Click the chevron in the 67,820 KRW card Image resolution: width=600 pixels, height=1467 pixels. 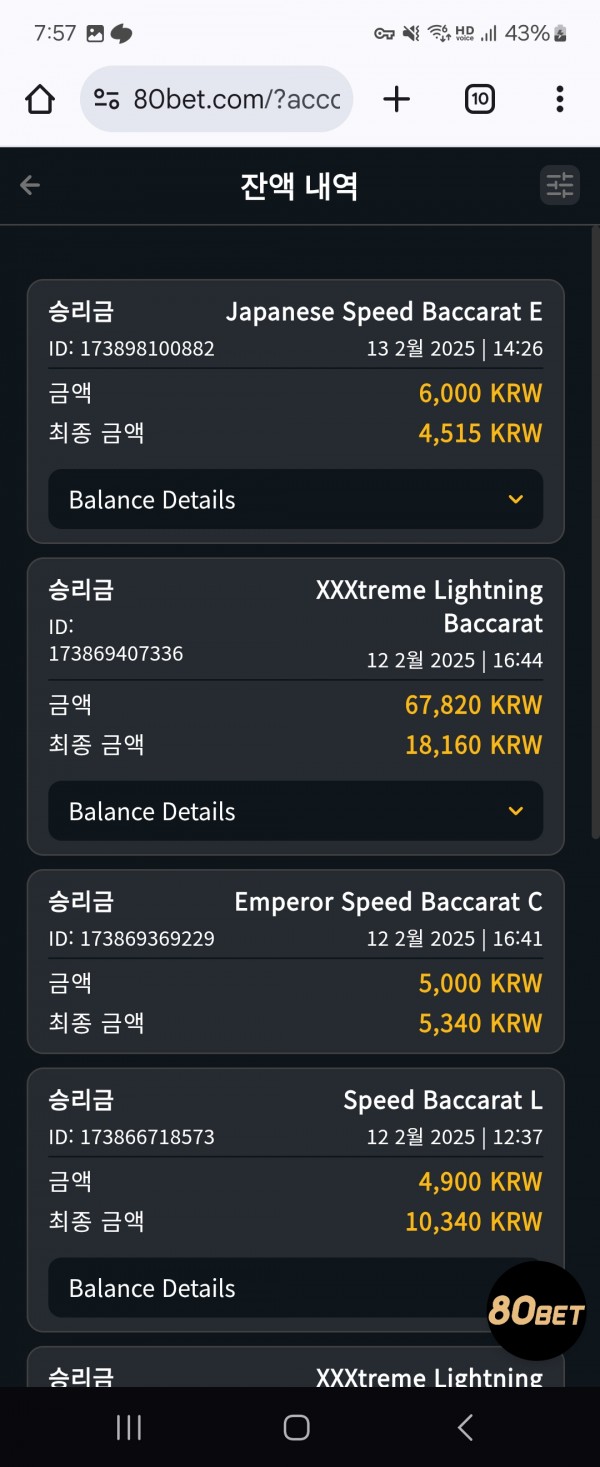tap(516, 811)
